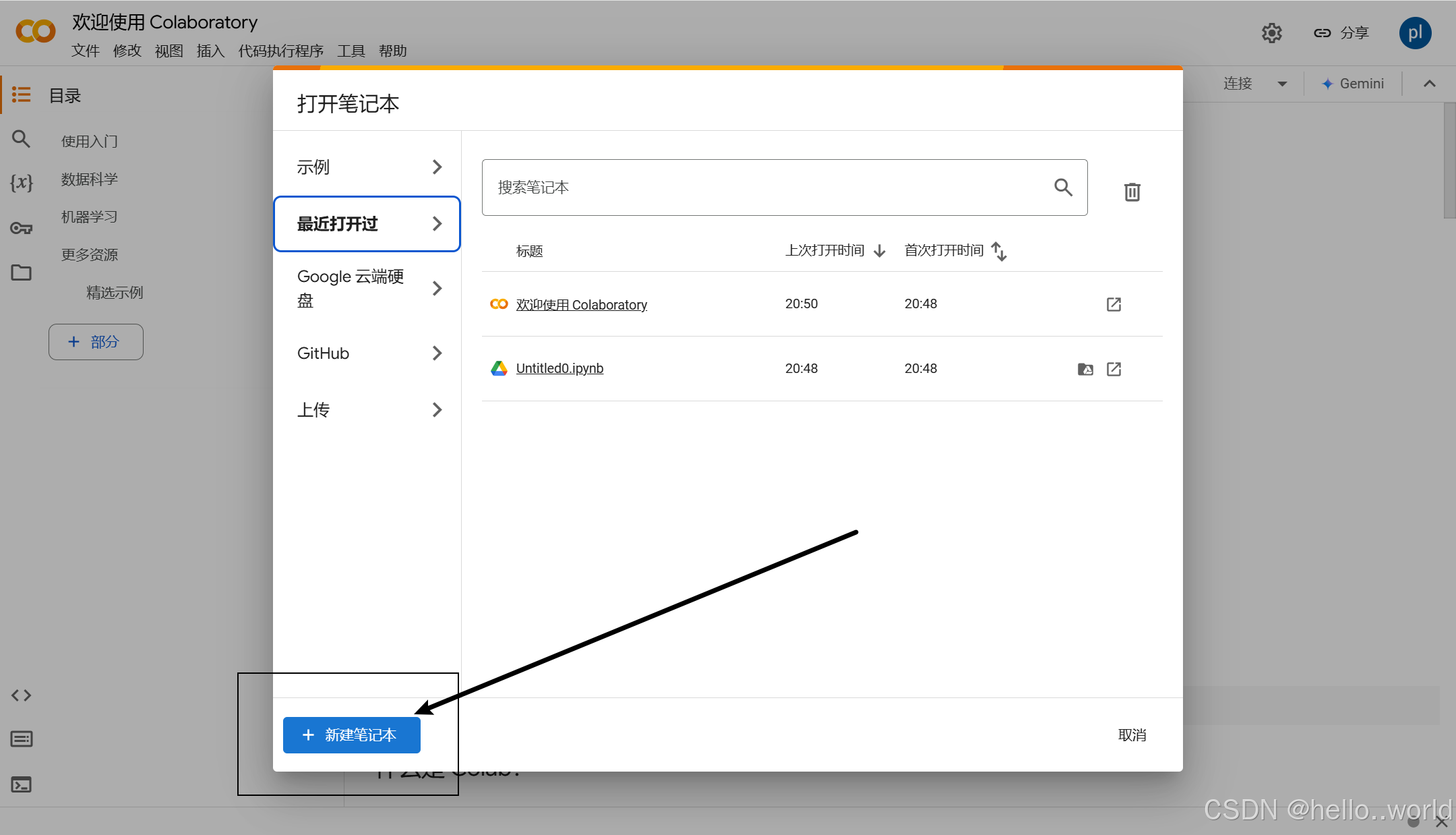Click the Drive folder icon for Untitled0.ipynb
This screenshot has width=1456, height=835.
tap(1085, 369)
